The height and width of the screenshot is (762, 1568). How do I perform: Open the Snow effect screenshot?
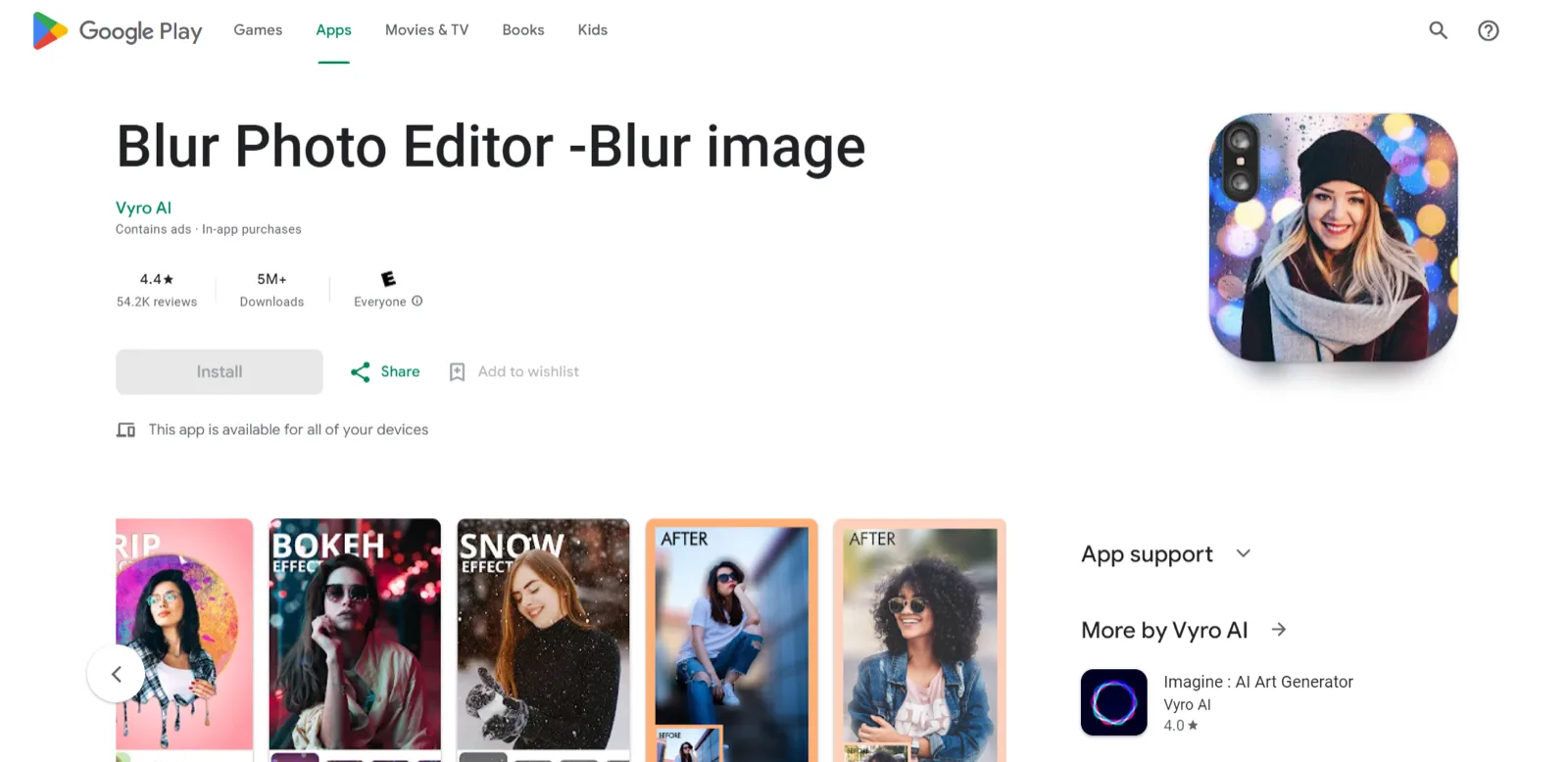(543, 641)
